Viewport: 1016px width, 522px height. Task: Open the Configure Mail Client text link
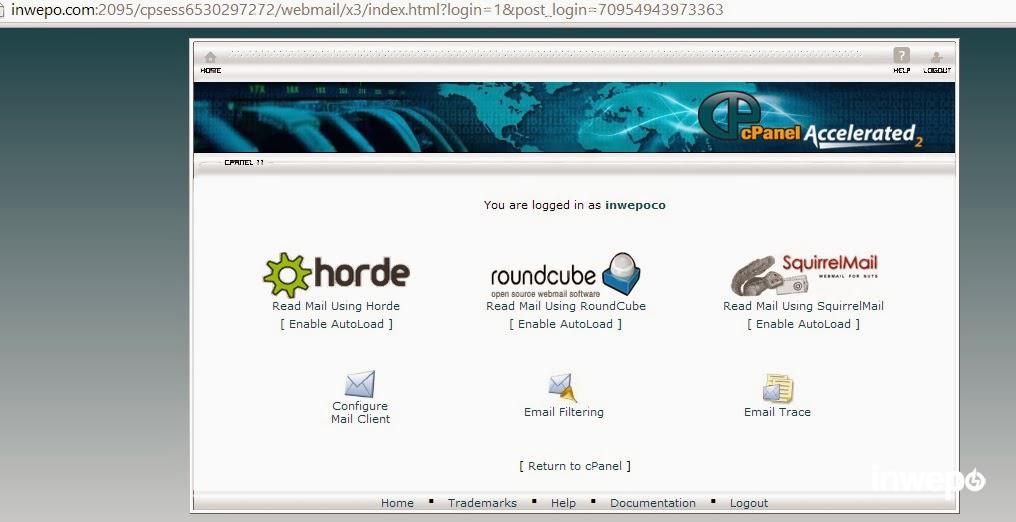360,413
